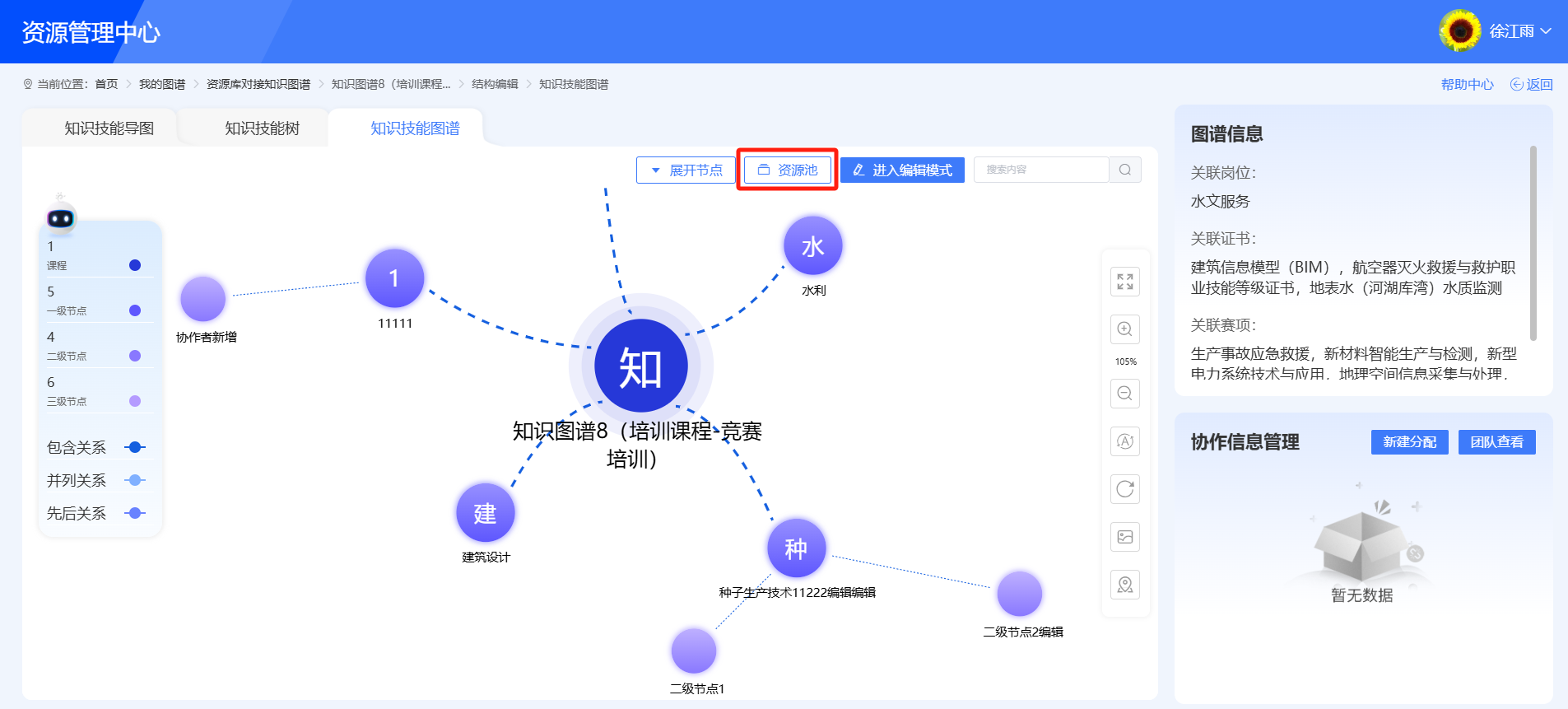This screenshot has width=1568, height=709.
Task: Click the export image icon
Action: [x=1125, y=537]
